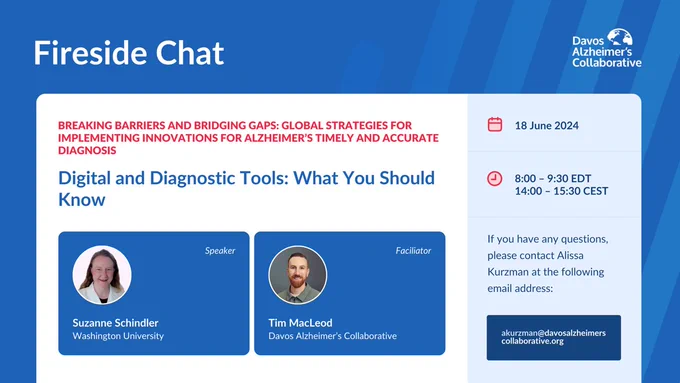Click the 'Fireside Chat' heading
The width and height of the screenshot is (680, 383).
[129, 53]
